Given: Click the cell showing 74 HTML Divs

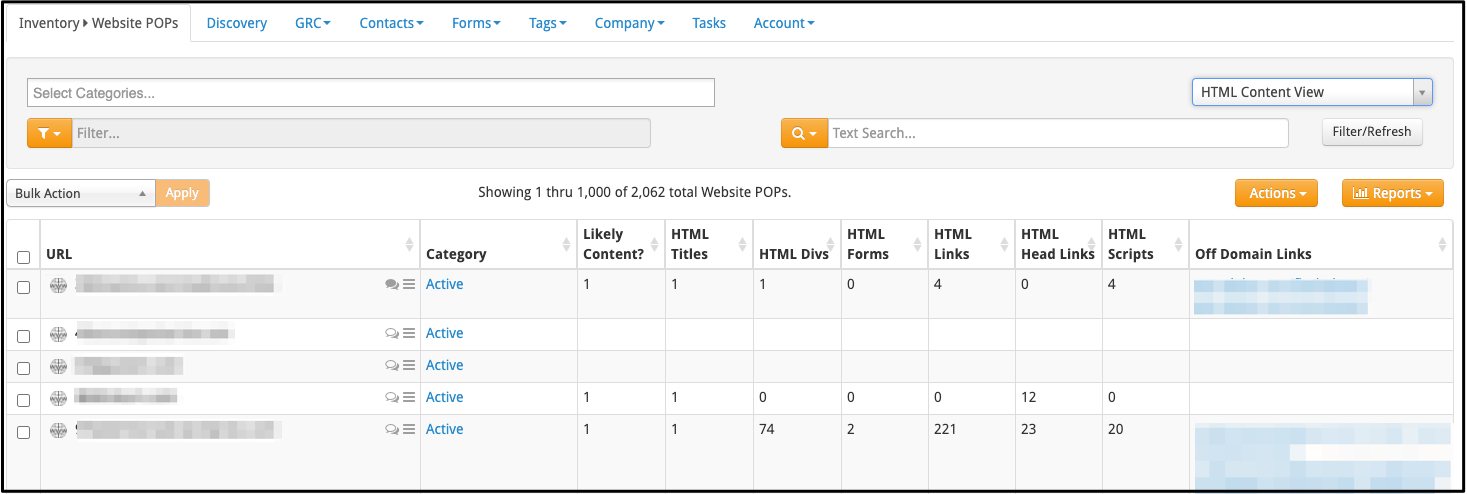Looking at the screenshot, I should pyautogui.click(x=796, y=453).
